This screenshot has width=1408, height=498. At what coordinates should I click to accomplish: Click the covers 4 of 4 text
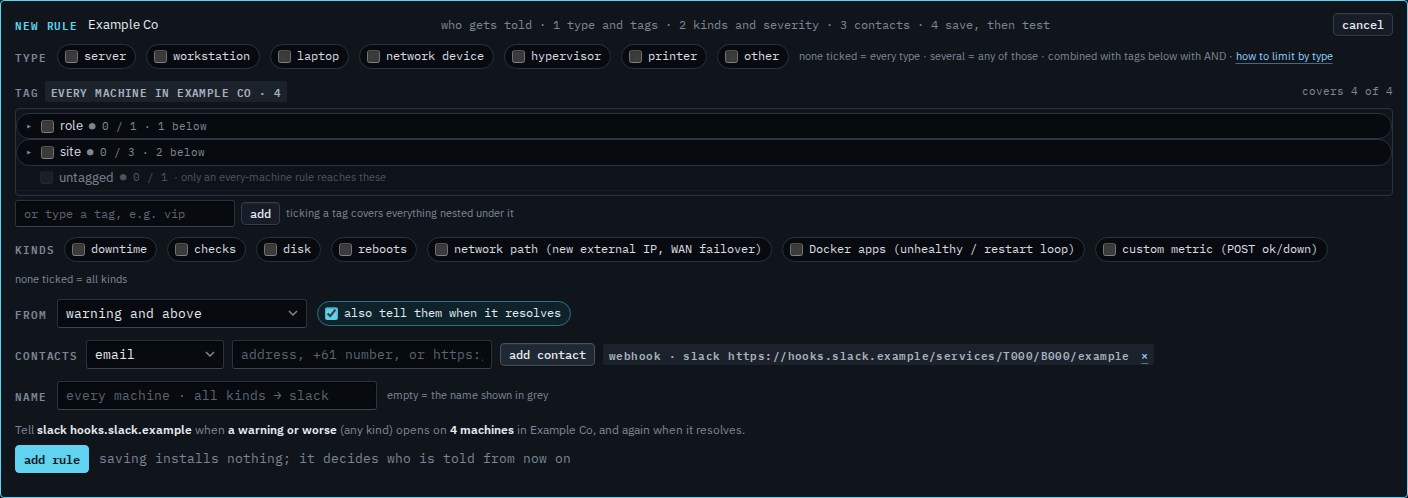1347,92
